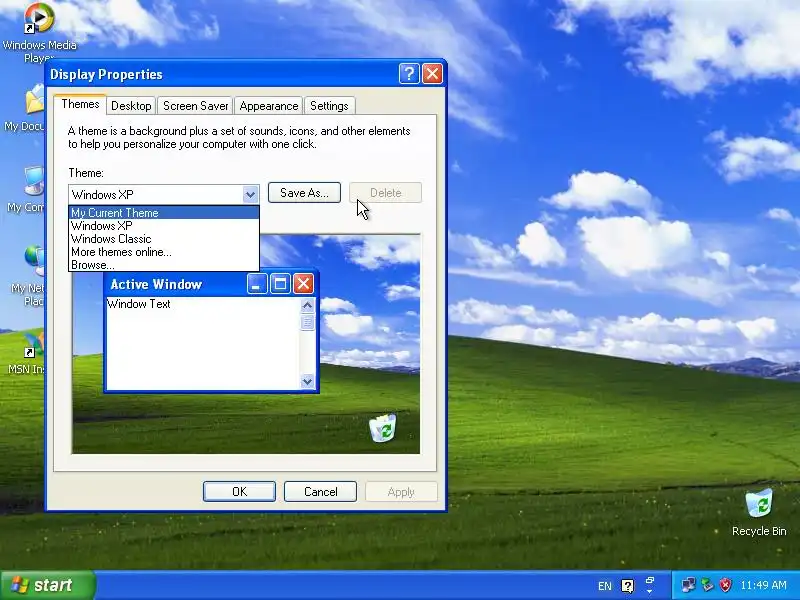Click the network connection tray icon
Viewport: 800px width, 600px height.
[688, 585]
